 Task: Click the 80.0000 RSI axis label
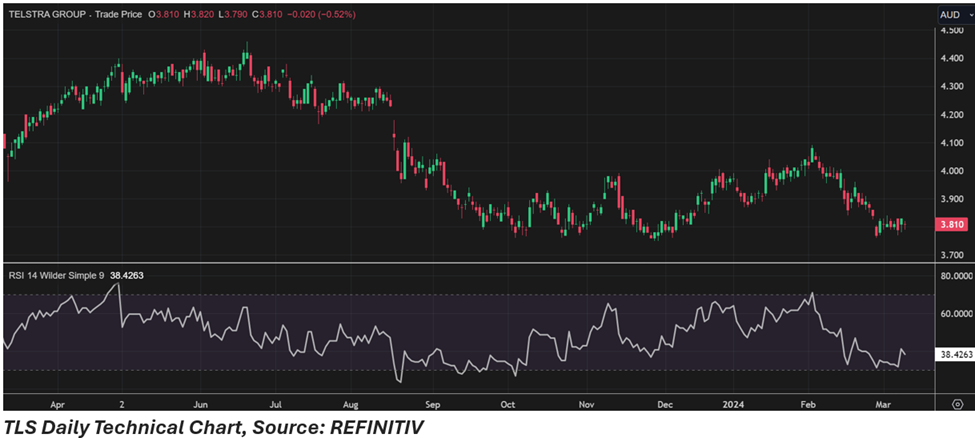[x=956, y=276]
